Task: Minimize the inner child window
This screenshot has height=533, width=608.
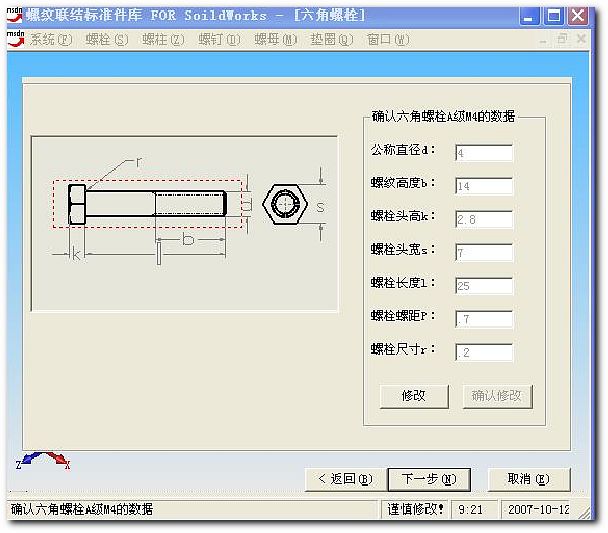Action: pyautogui.click(x=543, y=40)
